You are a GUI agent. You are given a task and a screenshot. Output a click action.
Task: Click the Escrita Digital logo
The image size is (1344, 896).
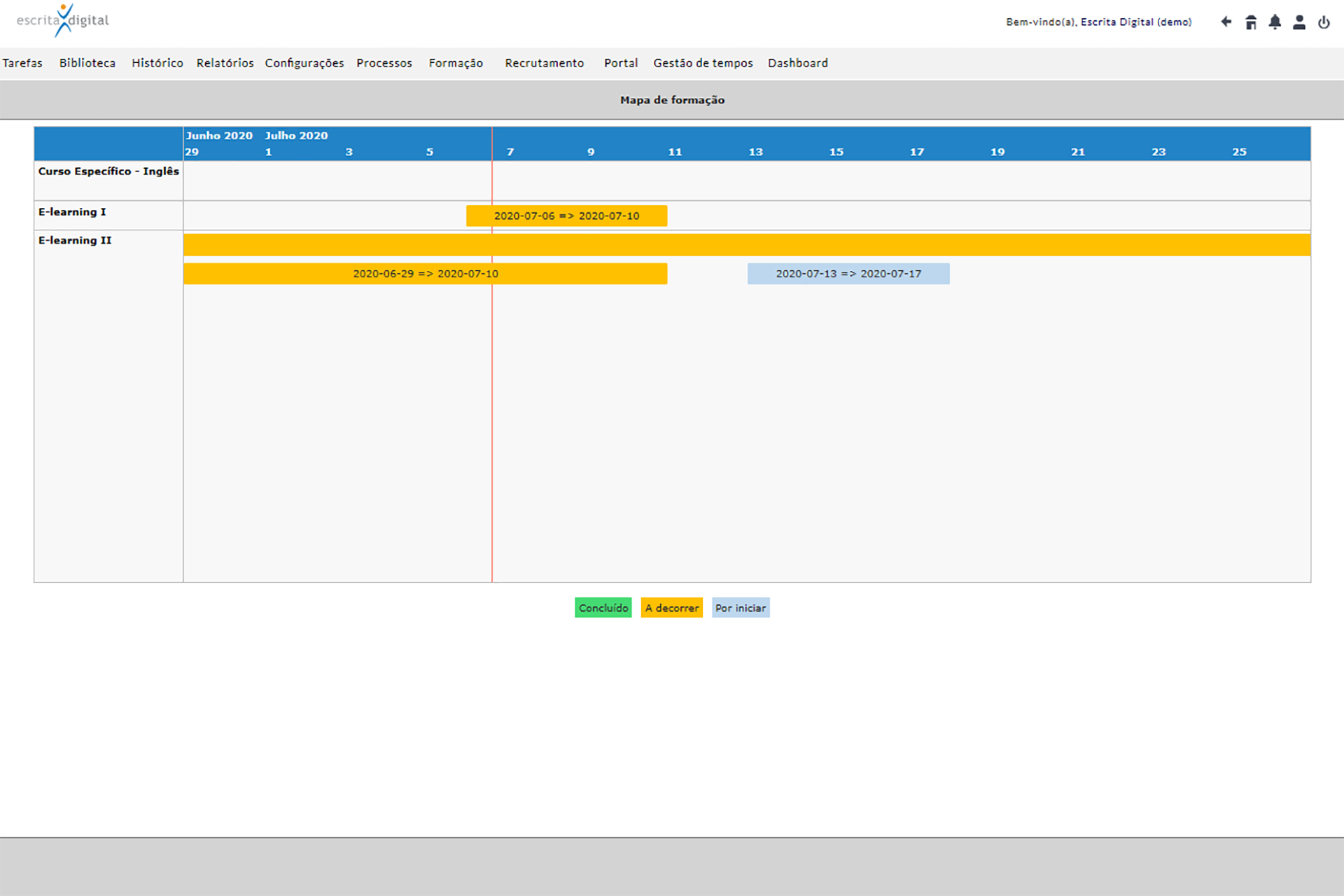pyautogui.click(x=63, y=20)
